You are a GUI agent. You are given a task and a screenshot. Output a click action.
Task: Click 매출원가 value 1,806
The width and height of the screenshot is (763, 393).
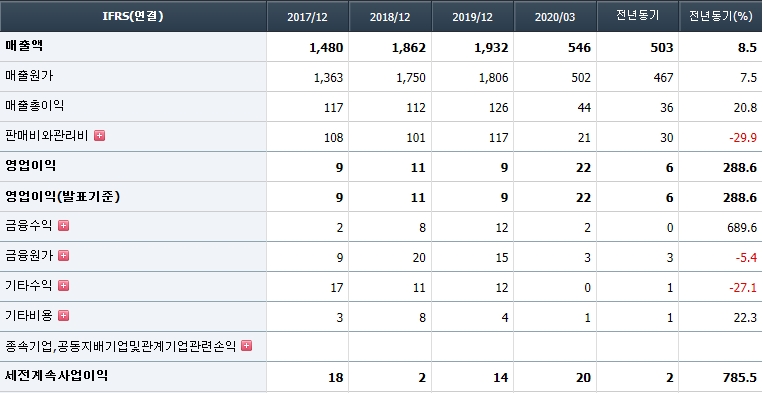(494, 78)
